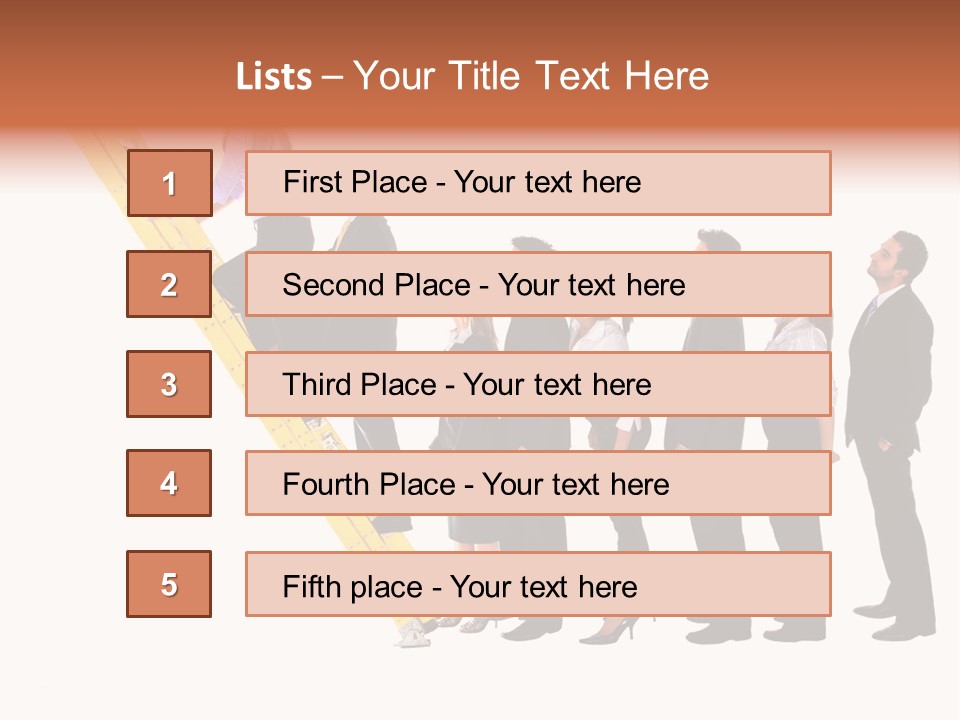960x720 pixels.
Task: Click the "Second Place - Your text here" box
Action: tap(538, 284)
